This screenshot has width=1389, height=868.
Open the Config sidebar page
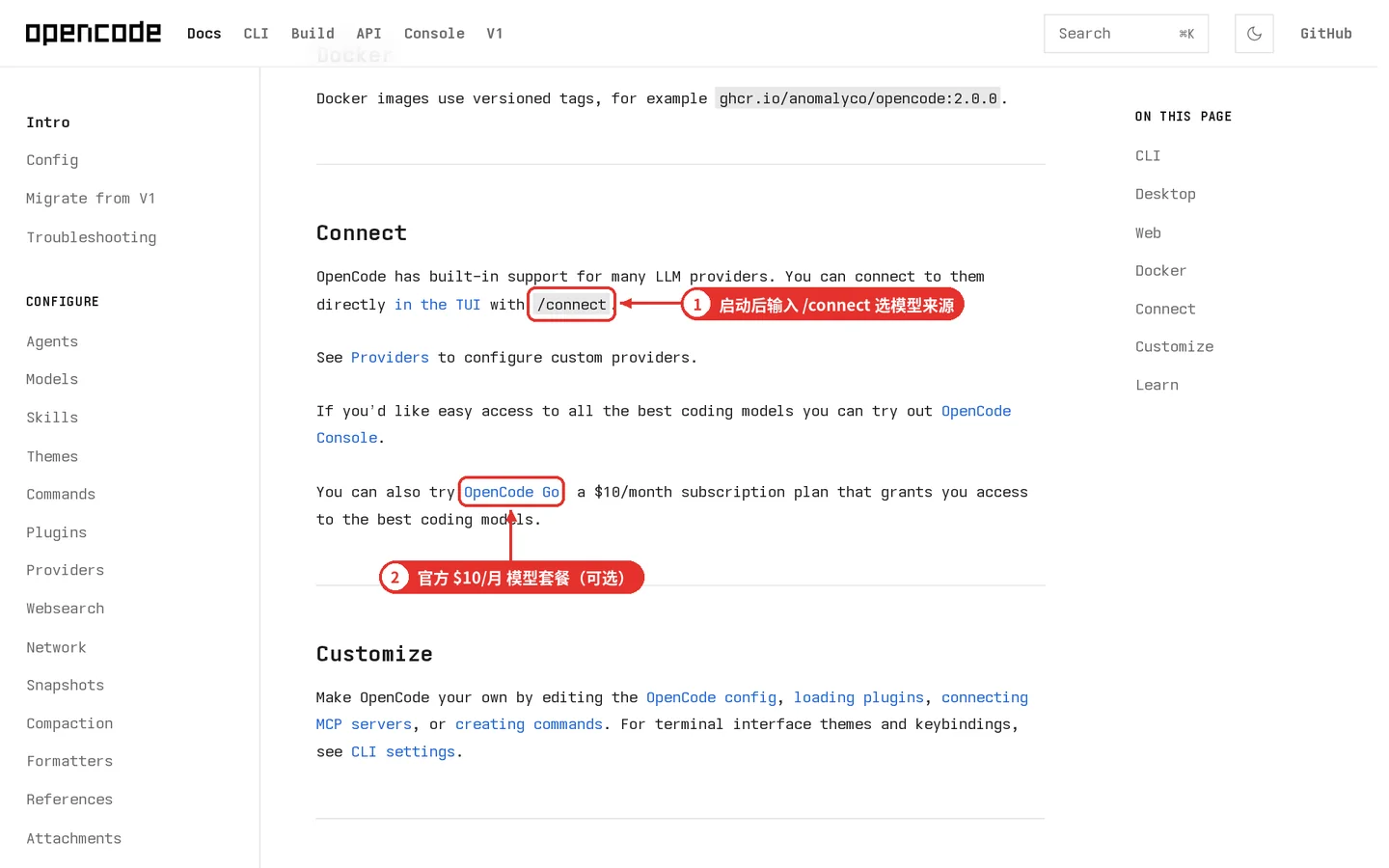tap(52, 160)
